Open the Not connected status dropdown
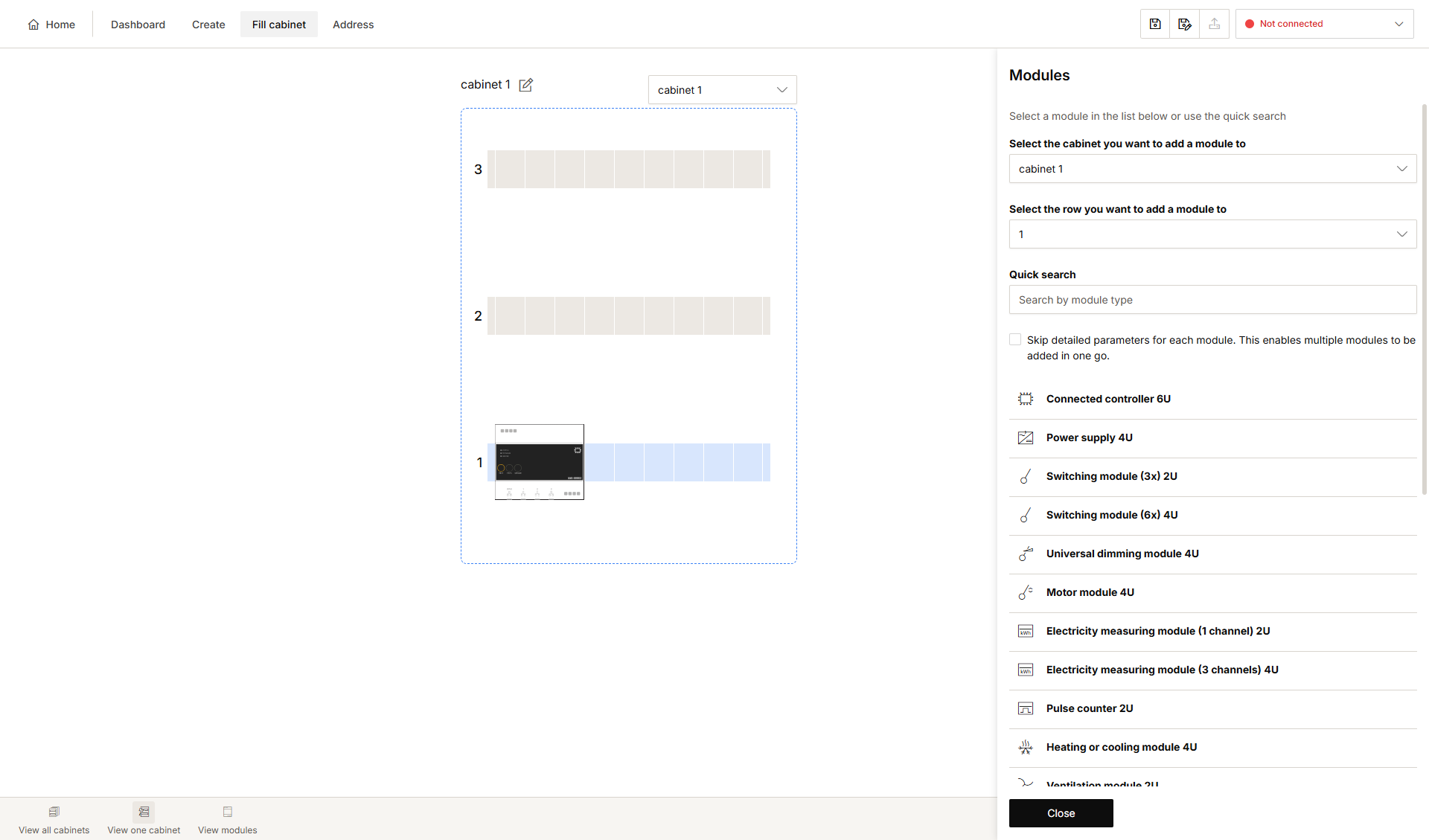 tap(1324, 24)
